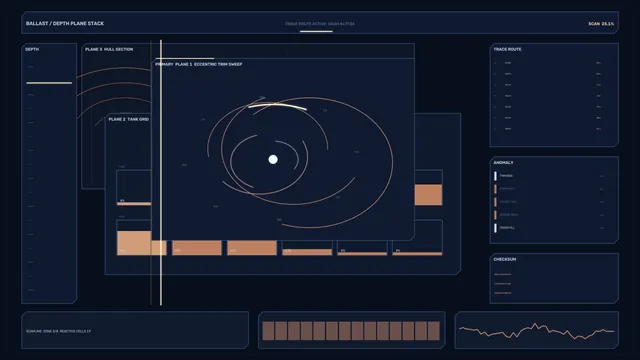The height and width of the screenshot is (360, 640).
Task: Click the orange sparkline waveform graph
Action: 537,331
